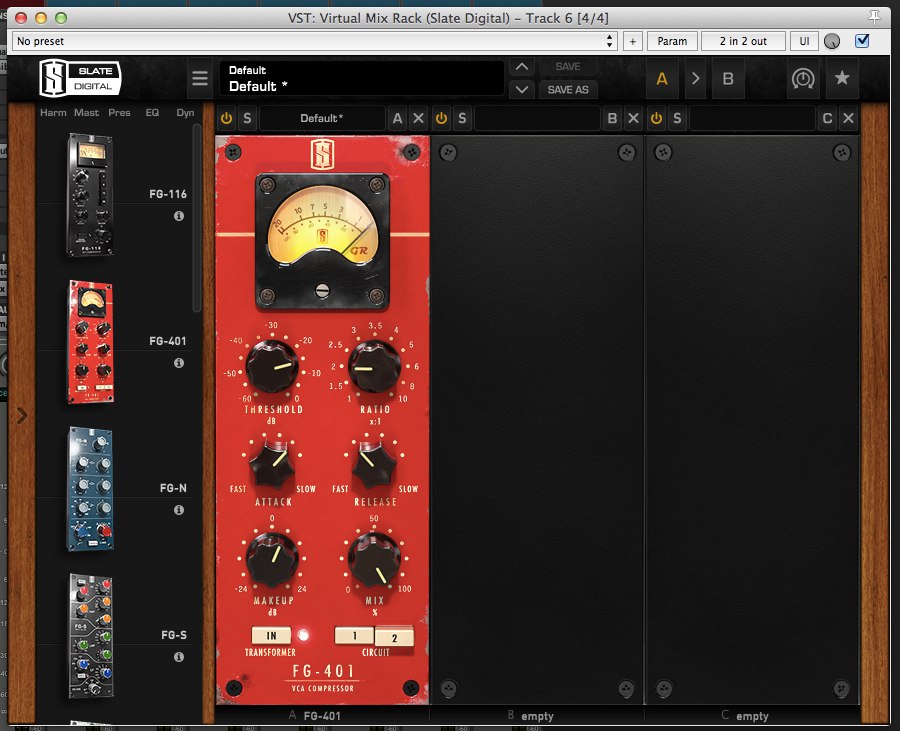Click the plus button next to preset dropdown
This screenshot has width=900, height=731.
633,41
